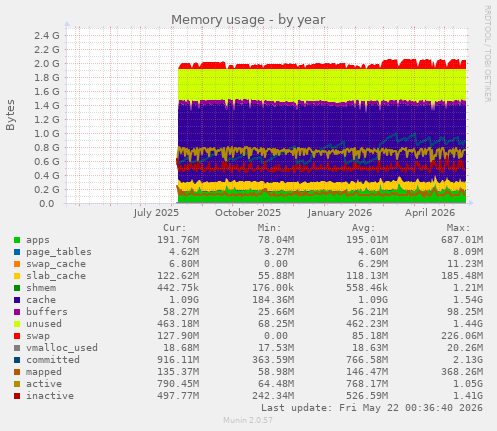Click the yellow slab_cache legend swatch
Screen dimensions: 497x431
click(x=17, y=276)
